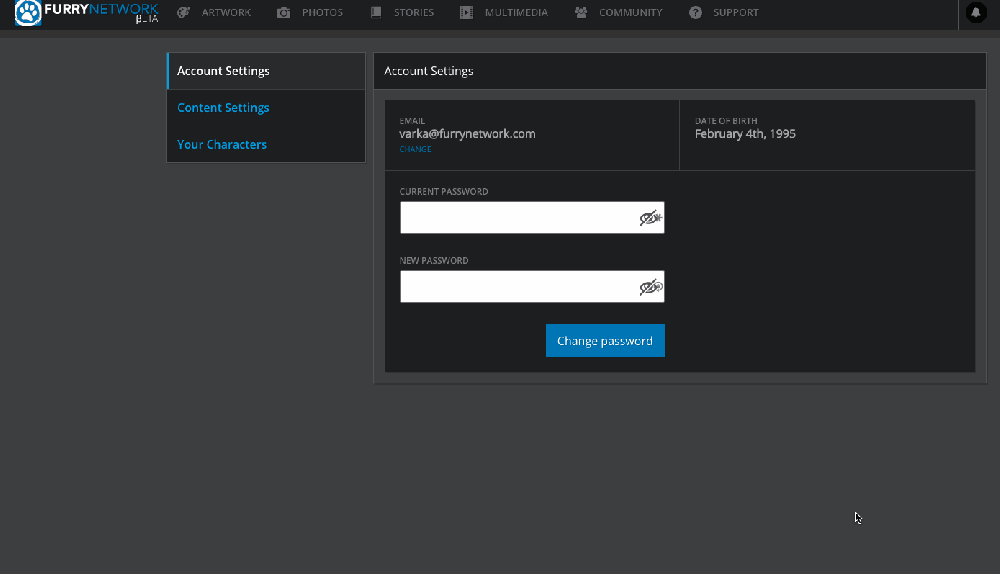Screen dimensions: 1000x574
Task: Click the Stories book icon
Action: click(x=376, y=13)
